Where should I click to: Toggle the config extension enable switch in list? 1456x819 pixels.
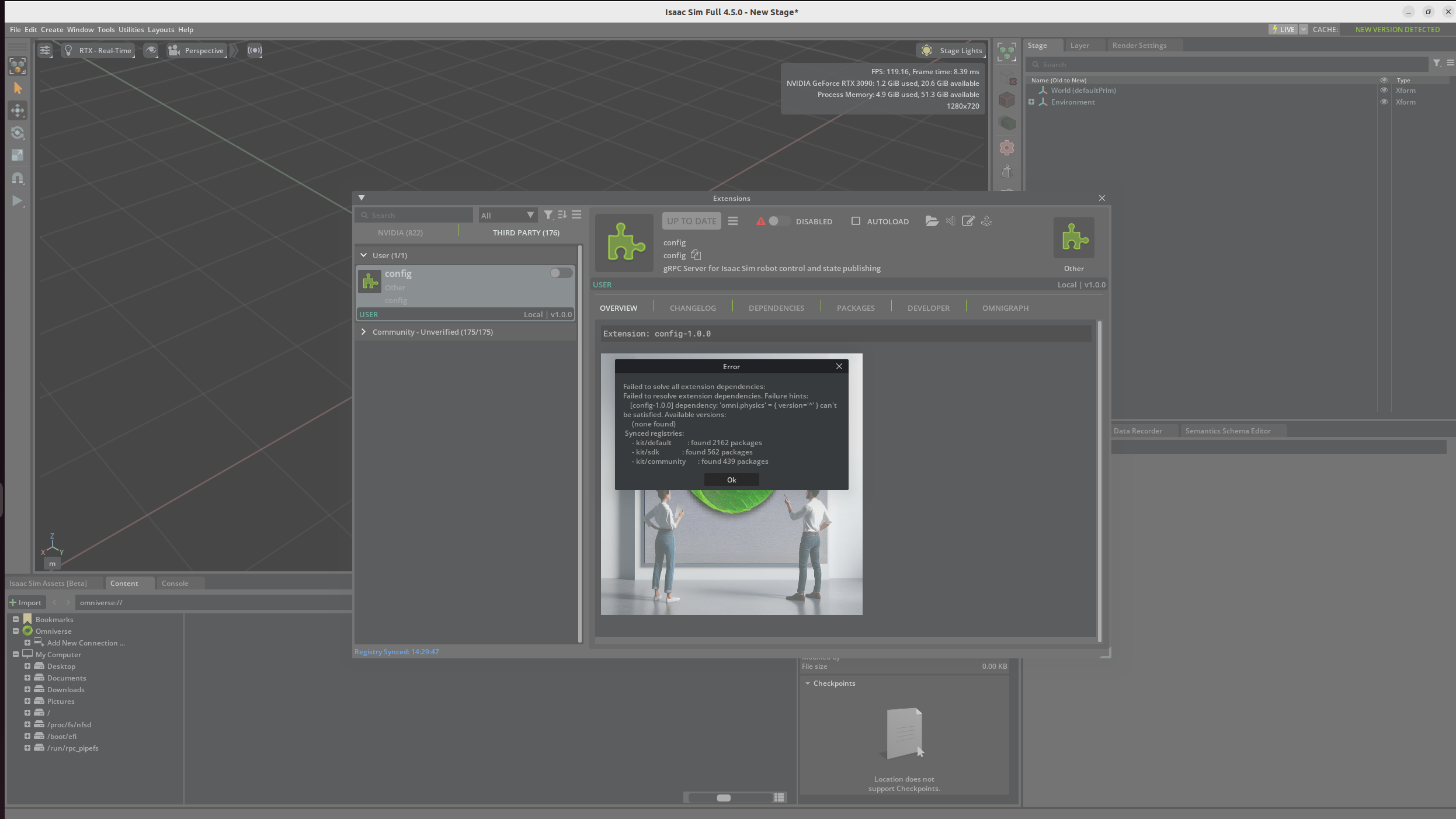(561, 273)
